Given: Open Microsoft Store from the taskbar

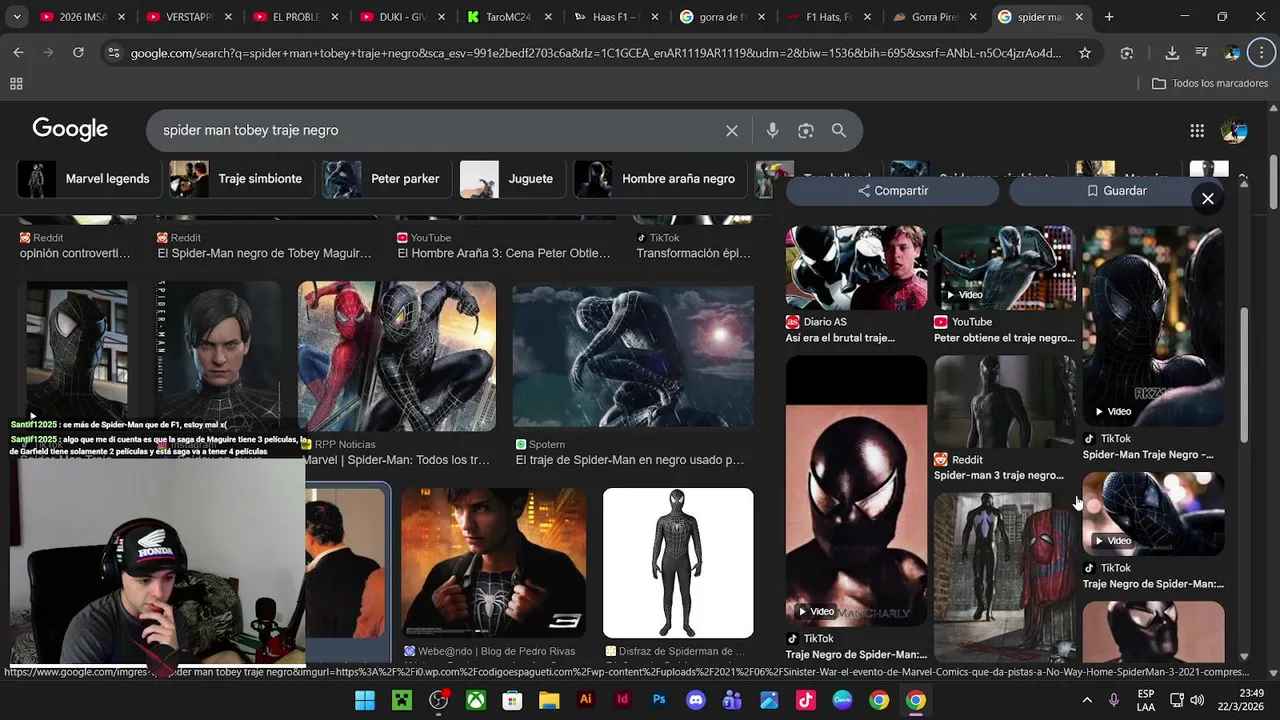Looking at the screenshot, I should pyautogui.click(x=512, y=700).
